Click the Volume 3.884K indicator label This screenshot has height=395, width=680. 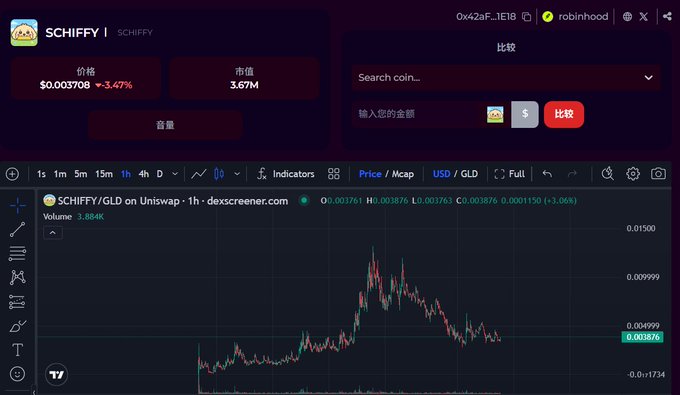(x=73, y=216)
